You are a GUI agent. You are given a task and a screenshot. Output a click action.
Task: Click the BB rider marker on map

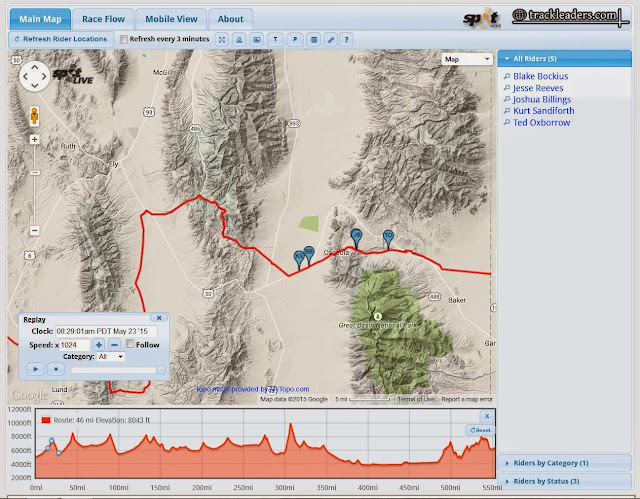pos(309,255)
